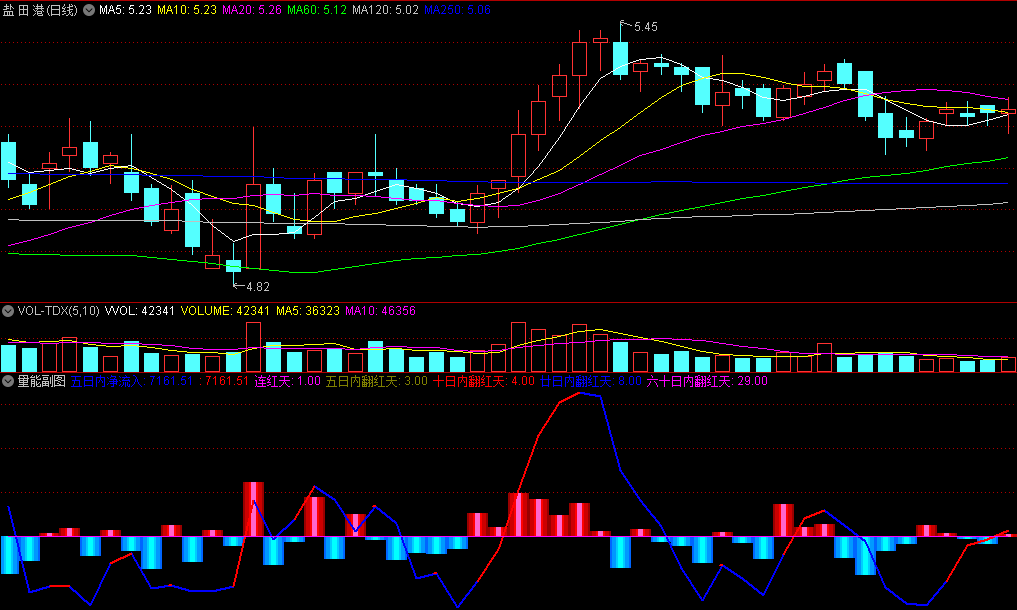Select the MA60: 5.12 label

317,10
